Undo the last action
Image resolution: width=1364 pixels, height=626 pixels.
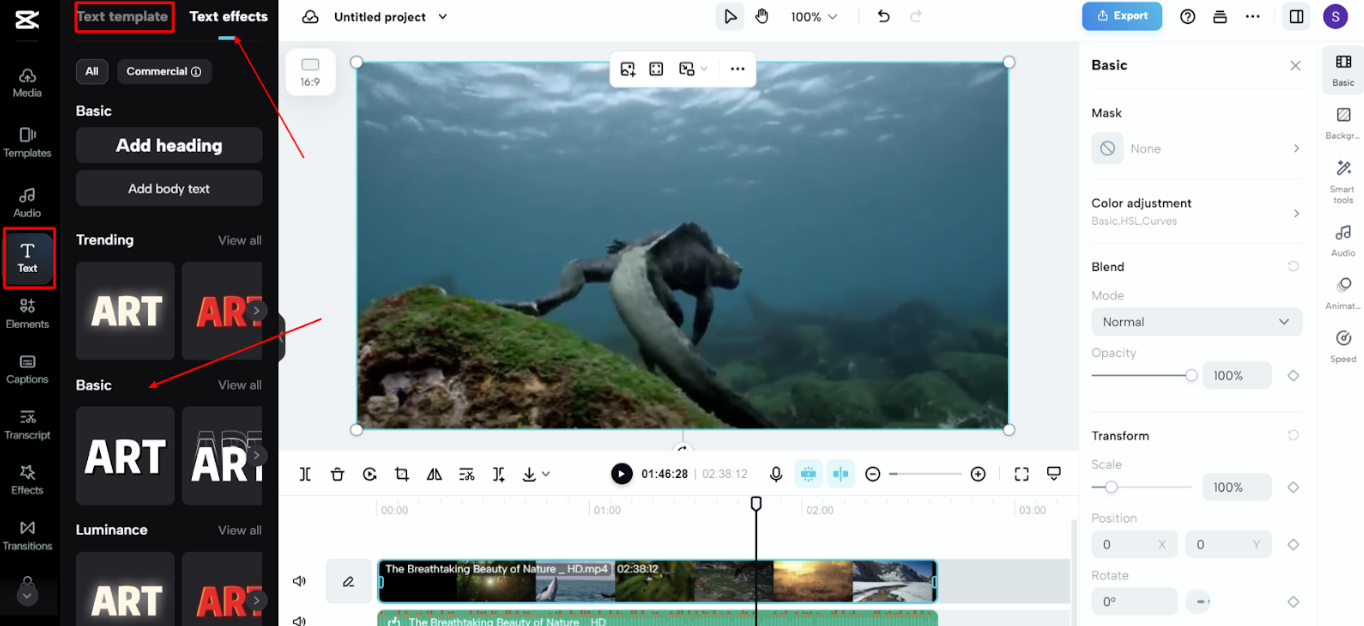click(883, 17)
